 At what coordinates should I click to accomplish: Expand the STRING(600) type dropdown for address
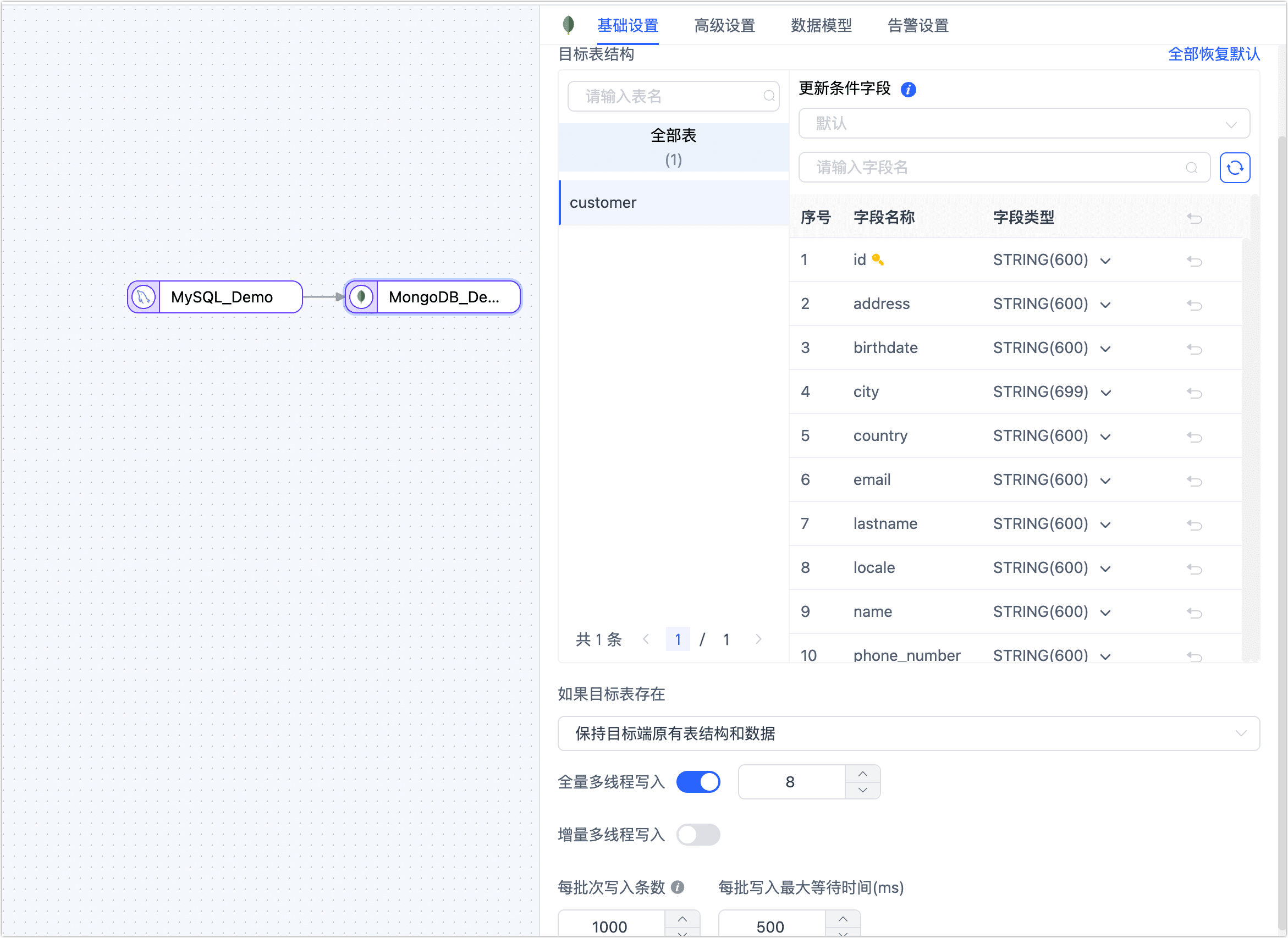coord(1105,305)
